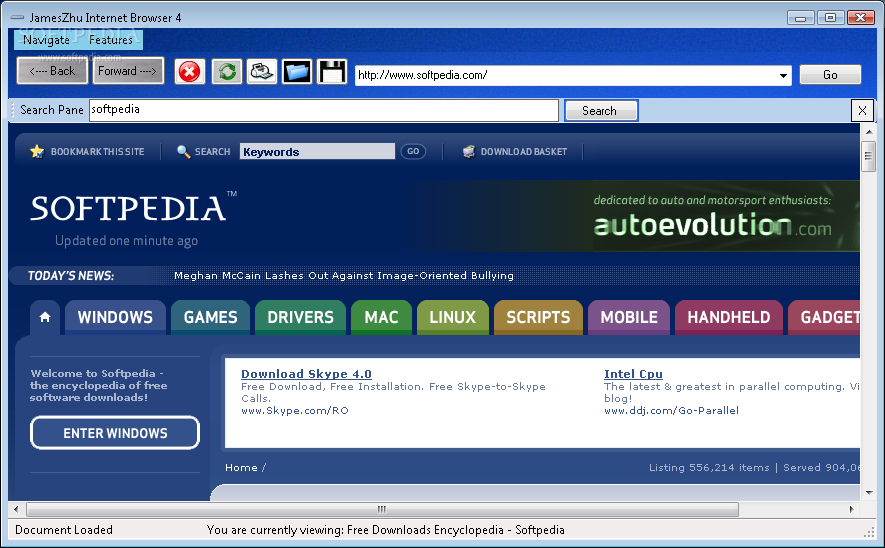Screen dimensions: 885x548
Task: Open the HANDHELD category tab
Action: [x=729, y=317]
